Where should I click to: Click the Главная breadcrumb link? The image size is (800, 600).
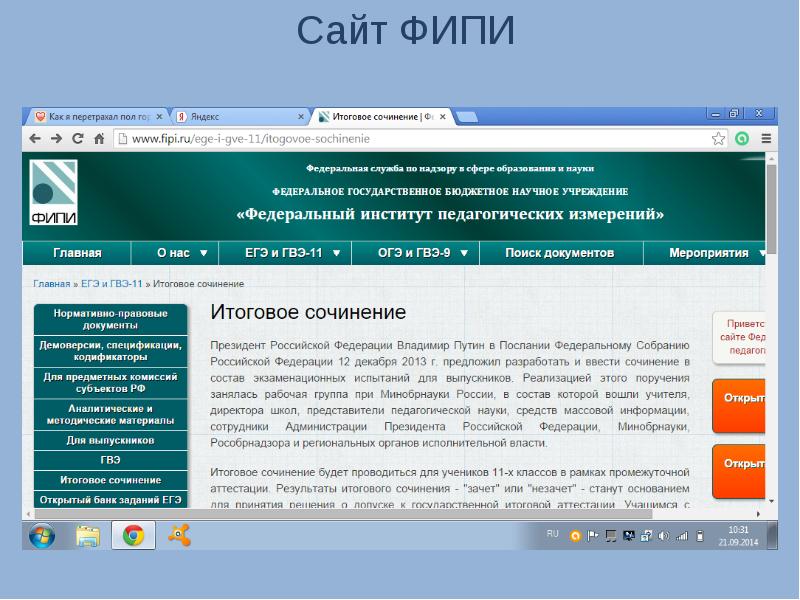coord(52,284)
